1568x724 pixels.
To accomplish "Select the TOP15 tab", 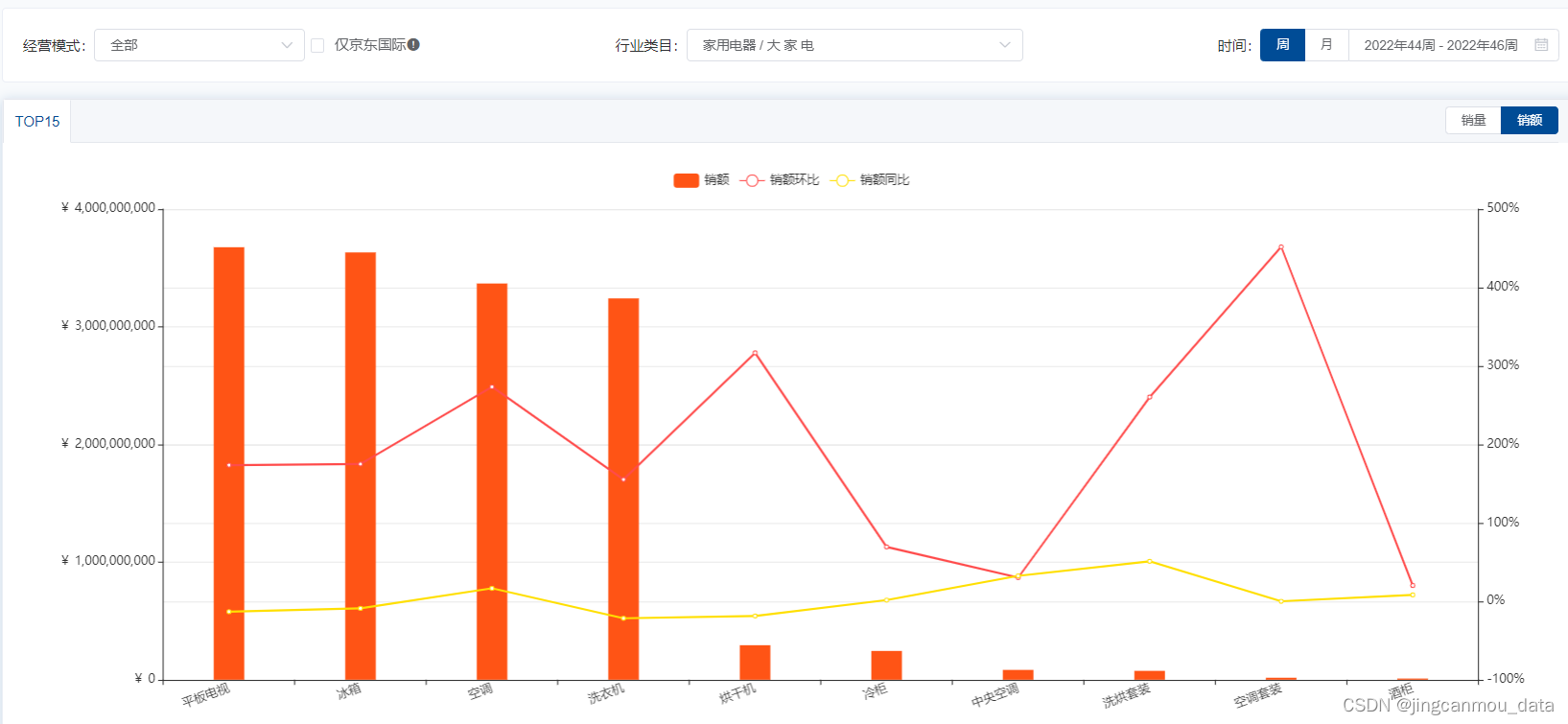I will (x=37, y=121).
